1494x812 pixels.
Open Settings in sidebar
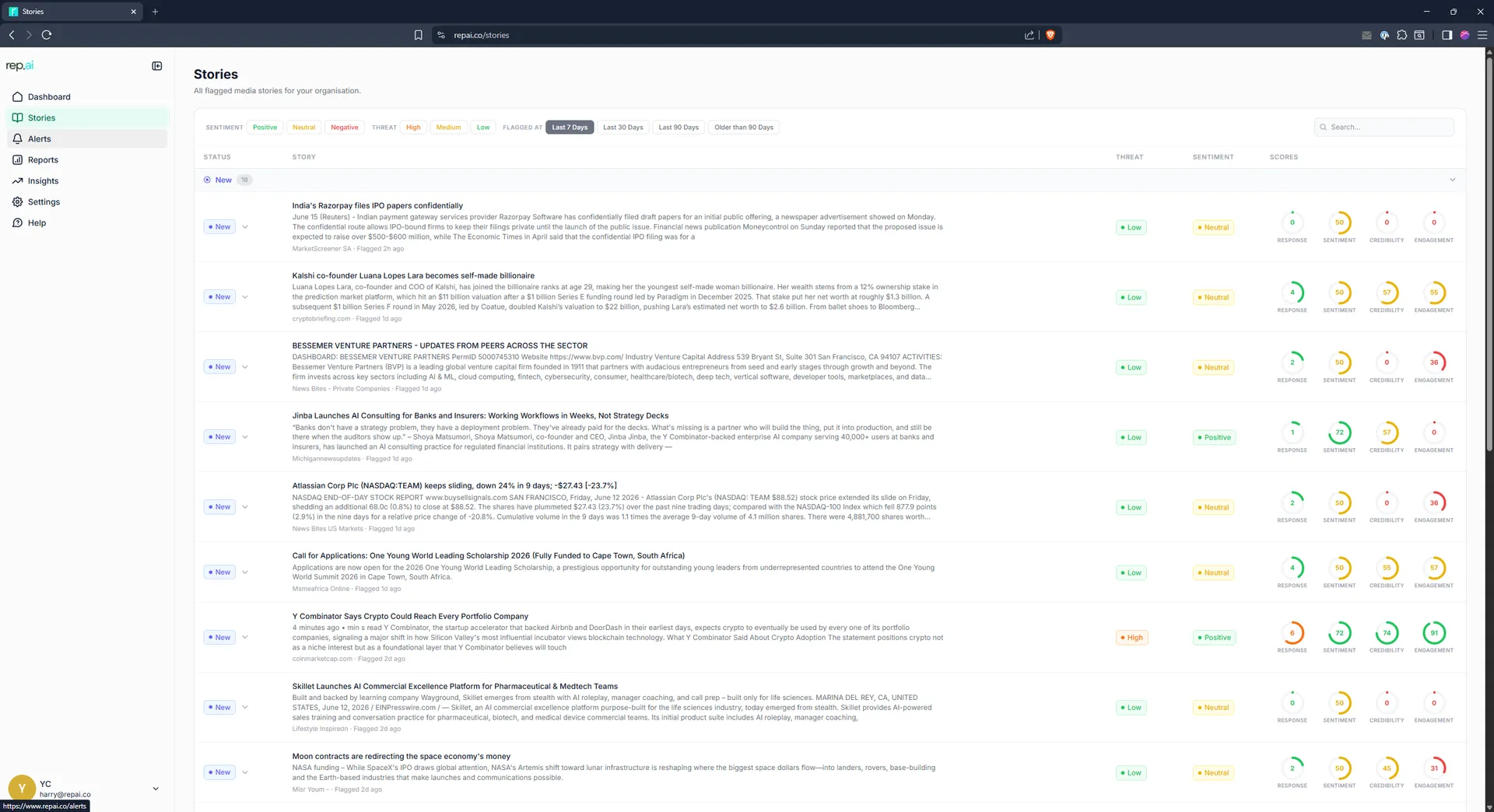(x=87, y=202)
